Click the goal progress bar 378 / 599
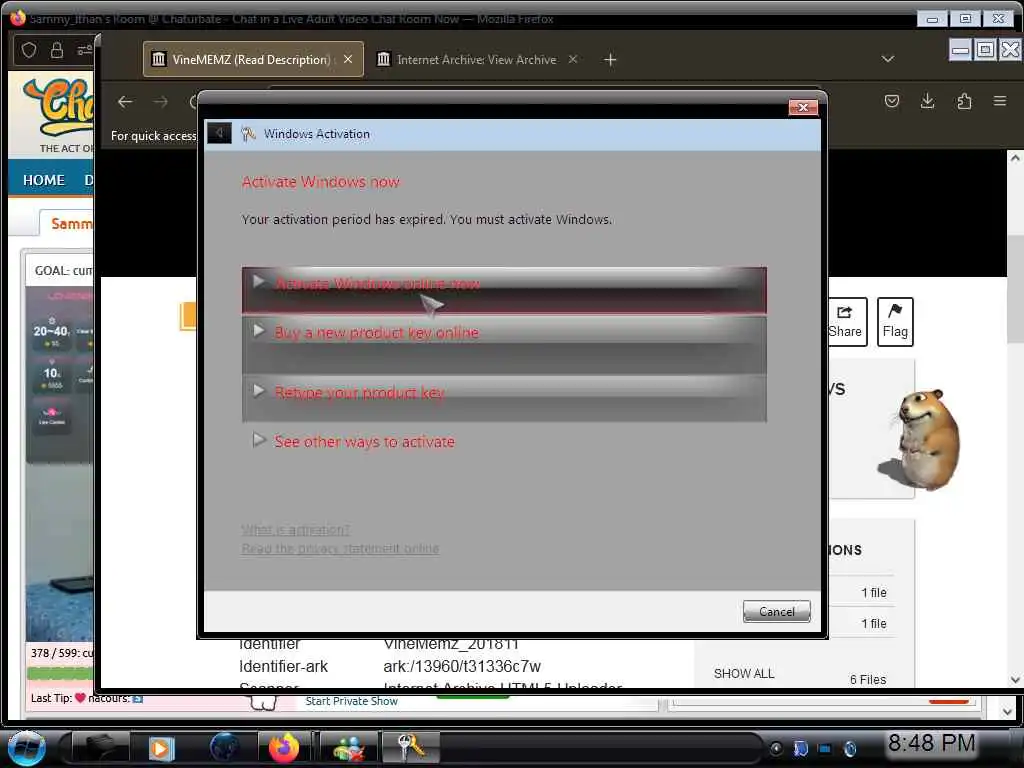Image resolution: width=1024 pixels, height=768 pixels. pyautogui.click(x=60, y=672)
